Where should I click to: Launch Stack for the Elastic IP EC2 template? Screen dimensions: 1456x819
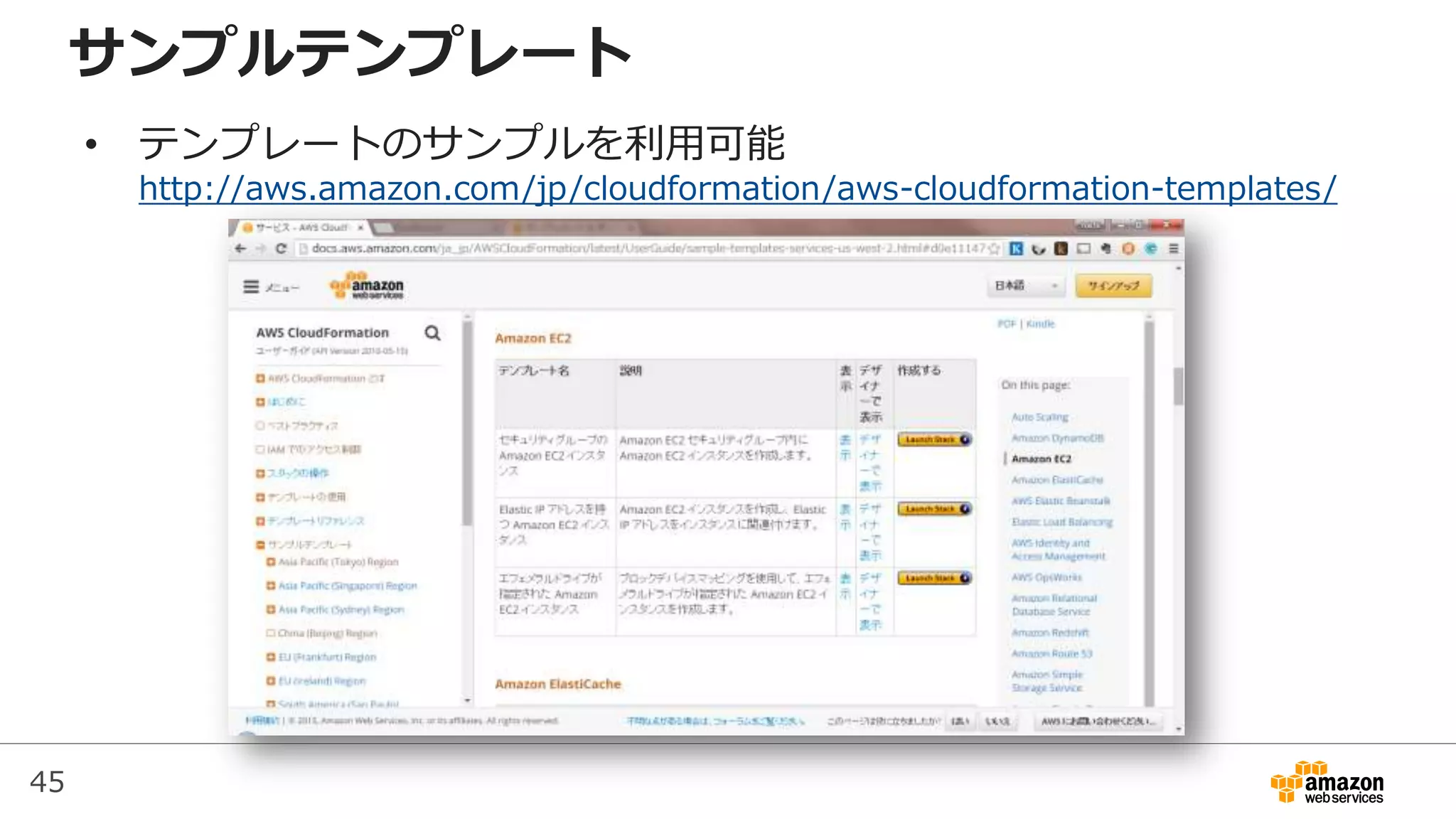click(x=933, y=509)
